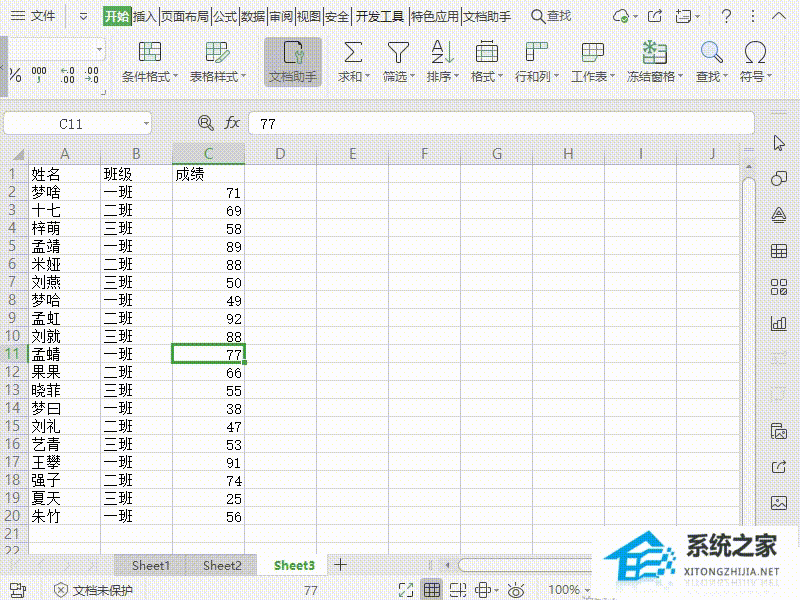Switch to the 数据 tab

coord(253,17)
